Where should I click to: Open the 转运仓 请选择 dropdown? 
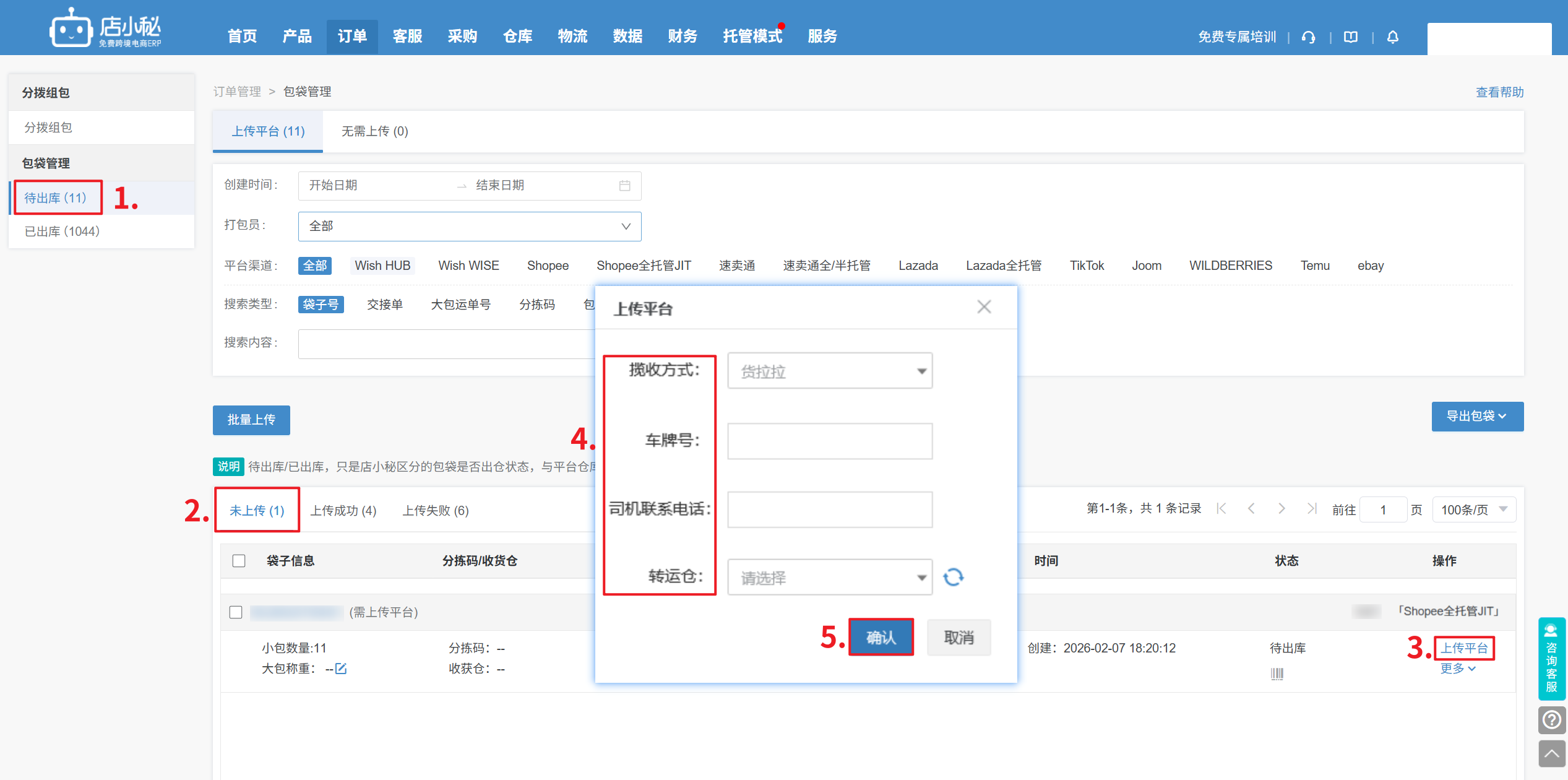[x=829, y=578]
